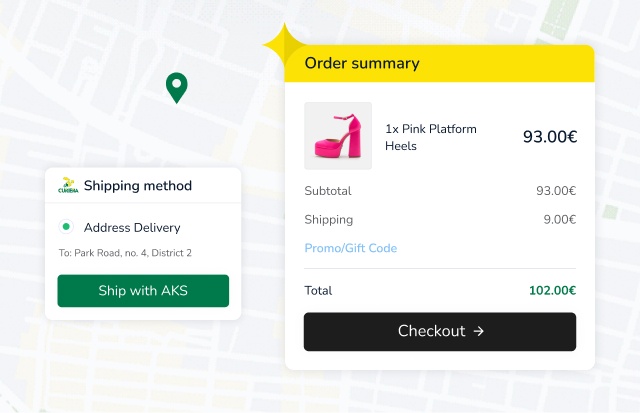
Task: Select the Address Delivery radio button
Action: (x=67, y=227)
